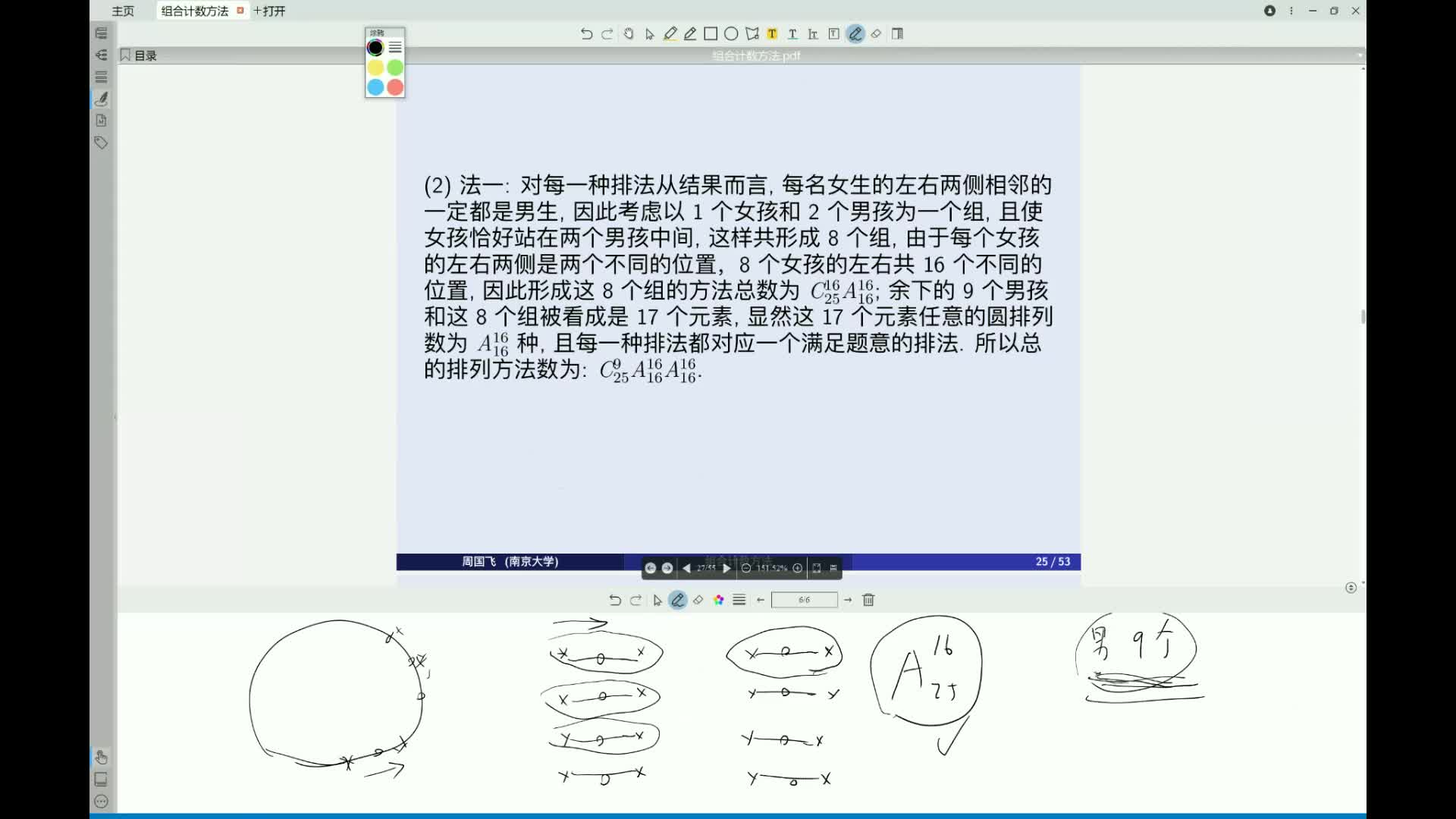Open stroke width lines menu in palette
The width and height of the screenshot is (1456, 819).
click(395, 48)
